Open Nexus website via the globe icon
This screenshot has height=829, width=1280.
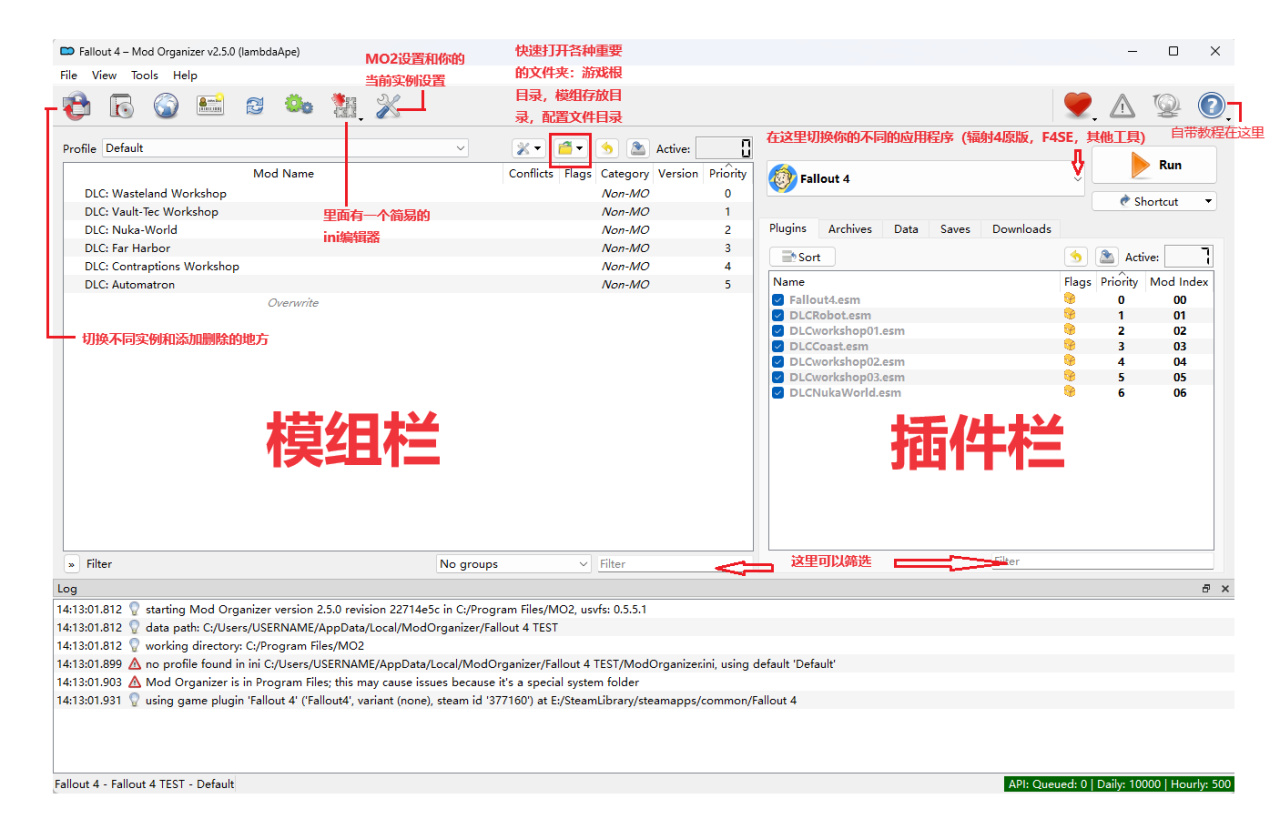(166, 105)
